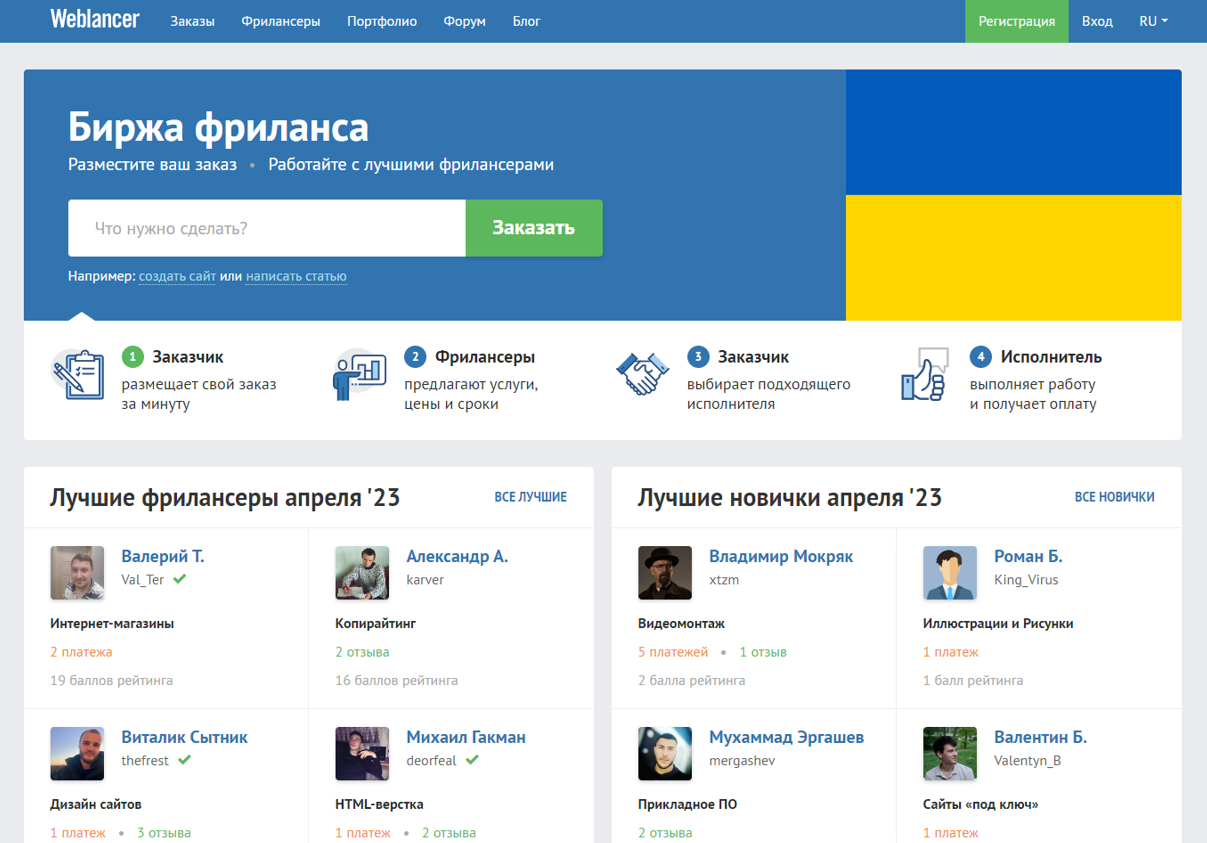The width and height of the screenshot is (1207, 843).
Task: Open Валентин Б. avatar photo
Action: 950,754
